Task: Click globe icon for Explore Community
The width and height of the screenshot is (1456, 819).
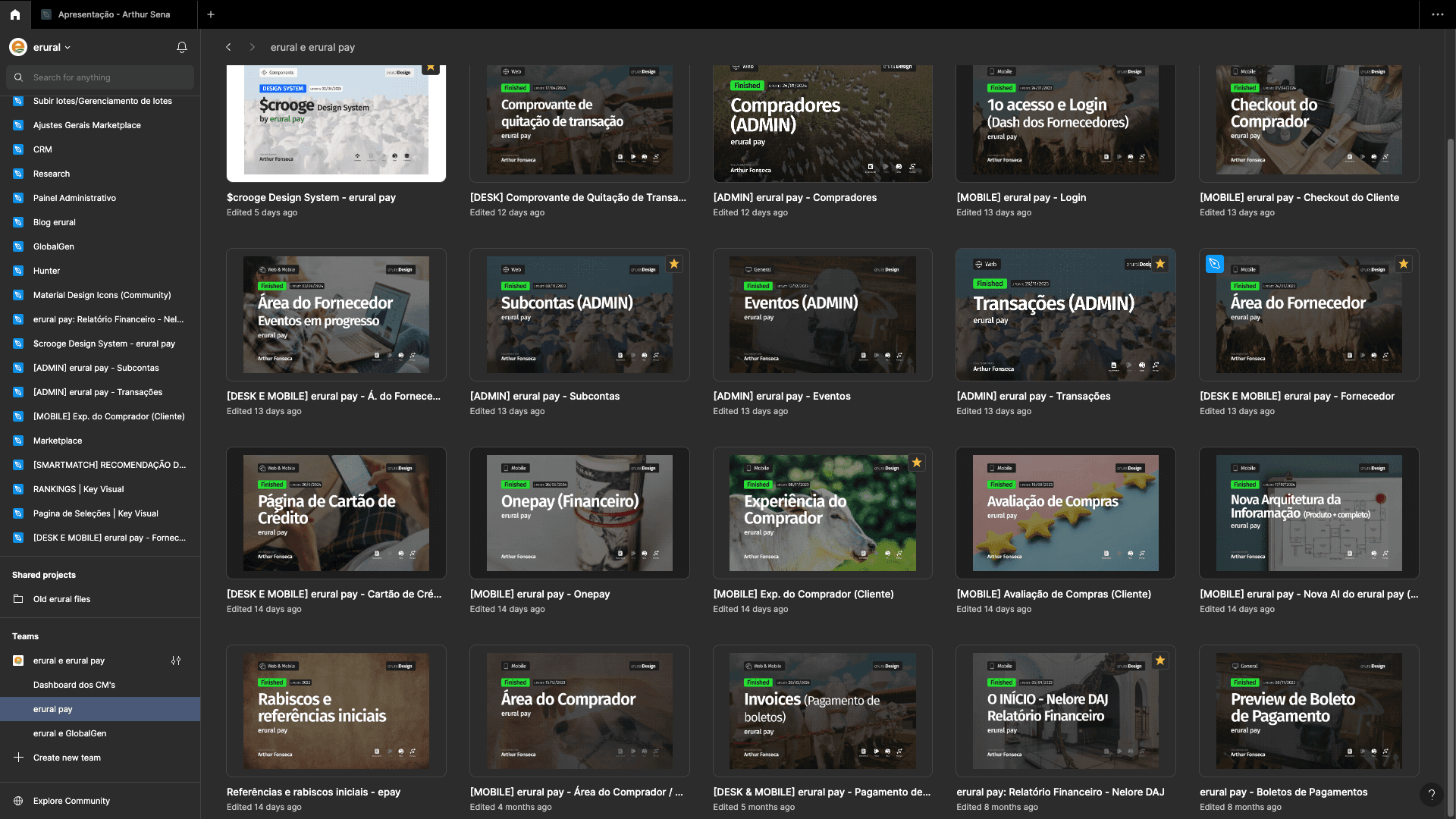Action: click(18, 801)
